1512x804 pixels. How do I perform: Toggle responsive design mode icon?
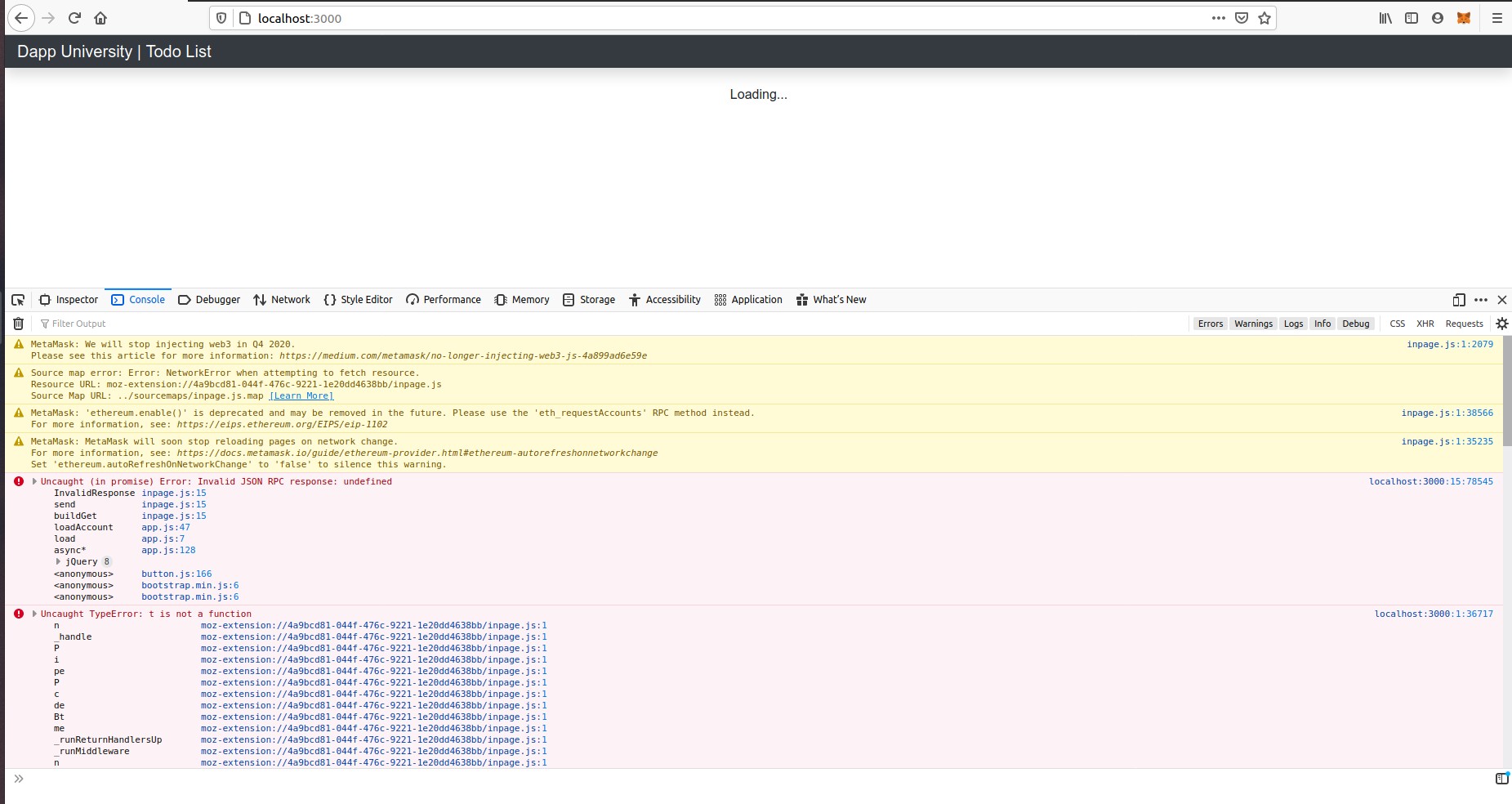(1457, 300)
